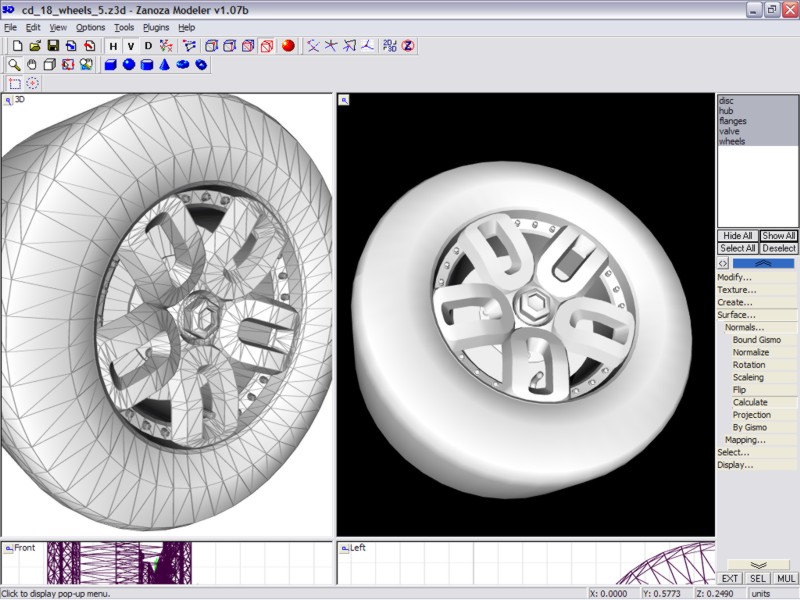Select the Pan hand tool

click(x=32, y=65)
